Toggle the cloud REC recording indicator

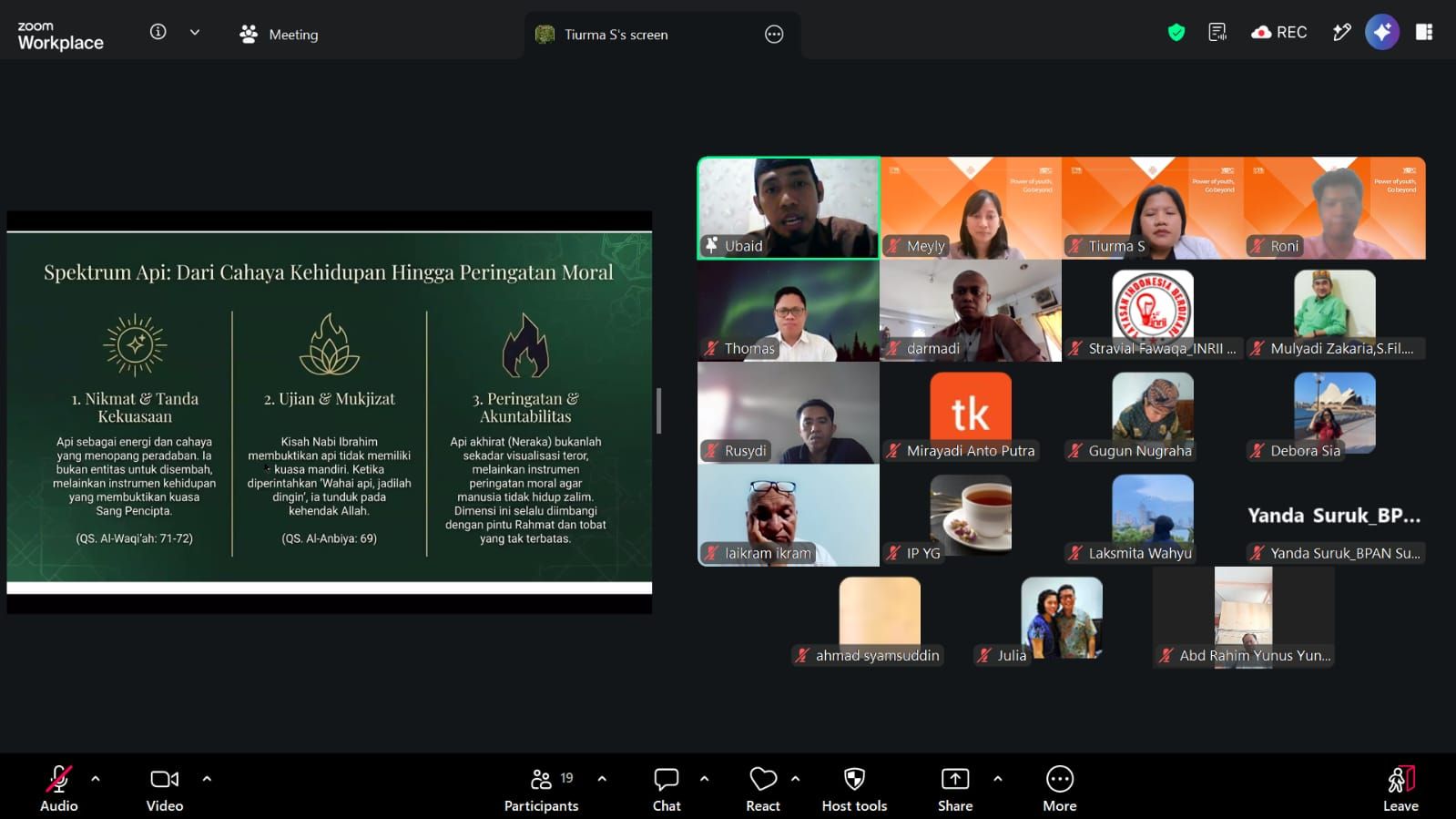[1278, 33]
